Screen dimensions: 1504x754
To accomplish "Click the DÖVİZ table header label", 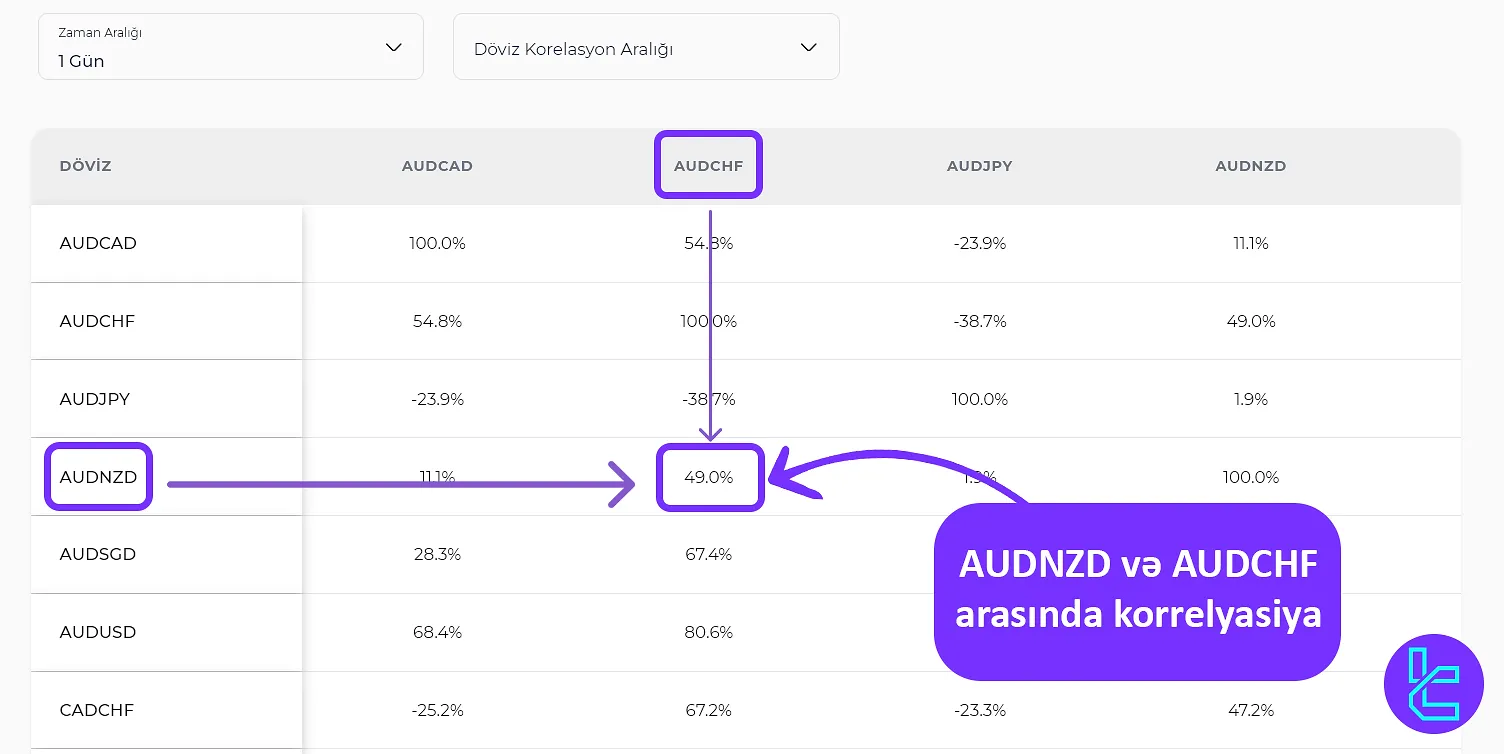I will [85, 166].
